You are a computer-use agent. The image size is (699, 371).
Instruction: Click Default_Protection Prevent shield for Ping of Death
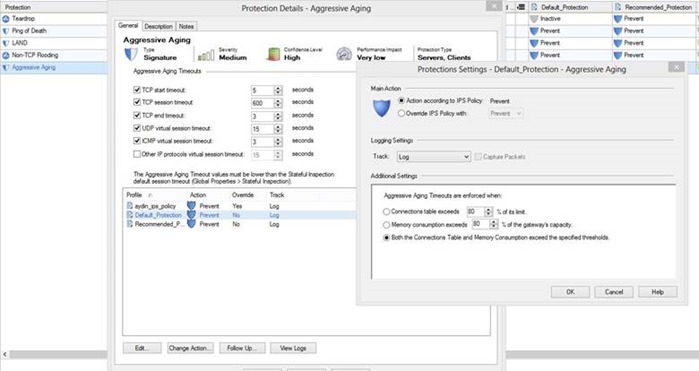click(x=534, y=31)
